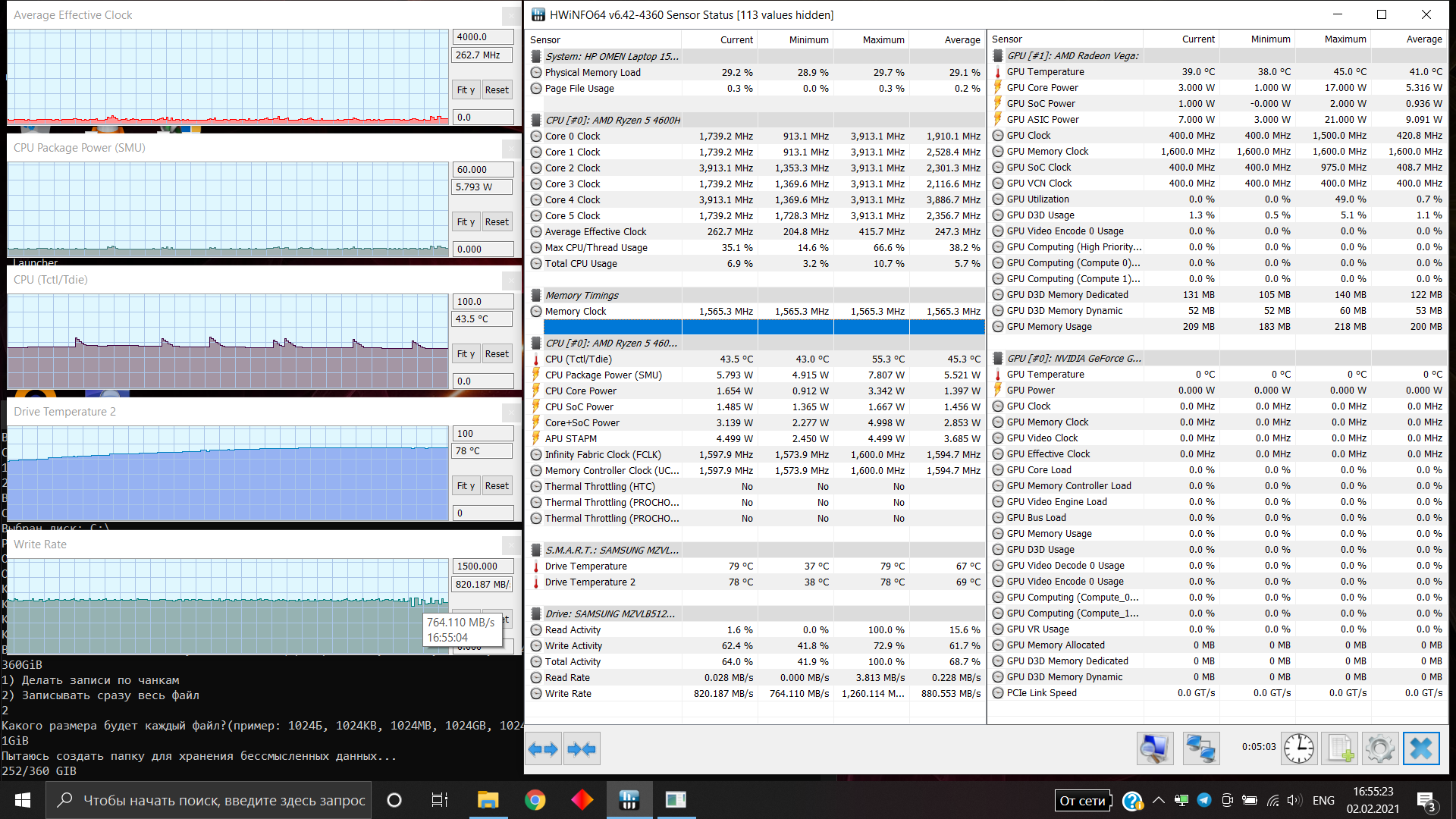Select the S.M.A.R.T.: SAMSUNG MZVL group header
Viewport: 1456px width, 819px height.
756,551
